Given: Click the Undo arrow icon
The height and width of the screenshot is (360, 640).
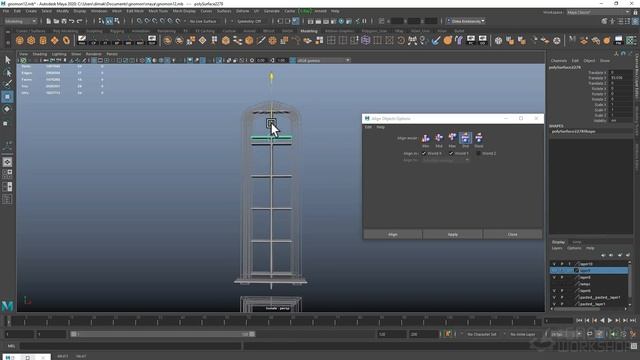Looking at the screenshot, I should [x=72, y=21].
